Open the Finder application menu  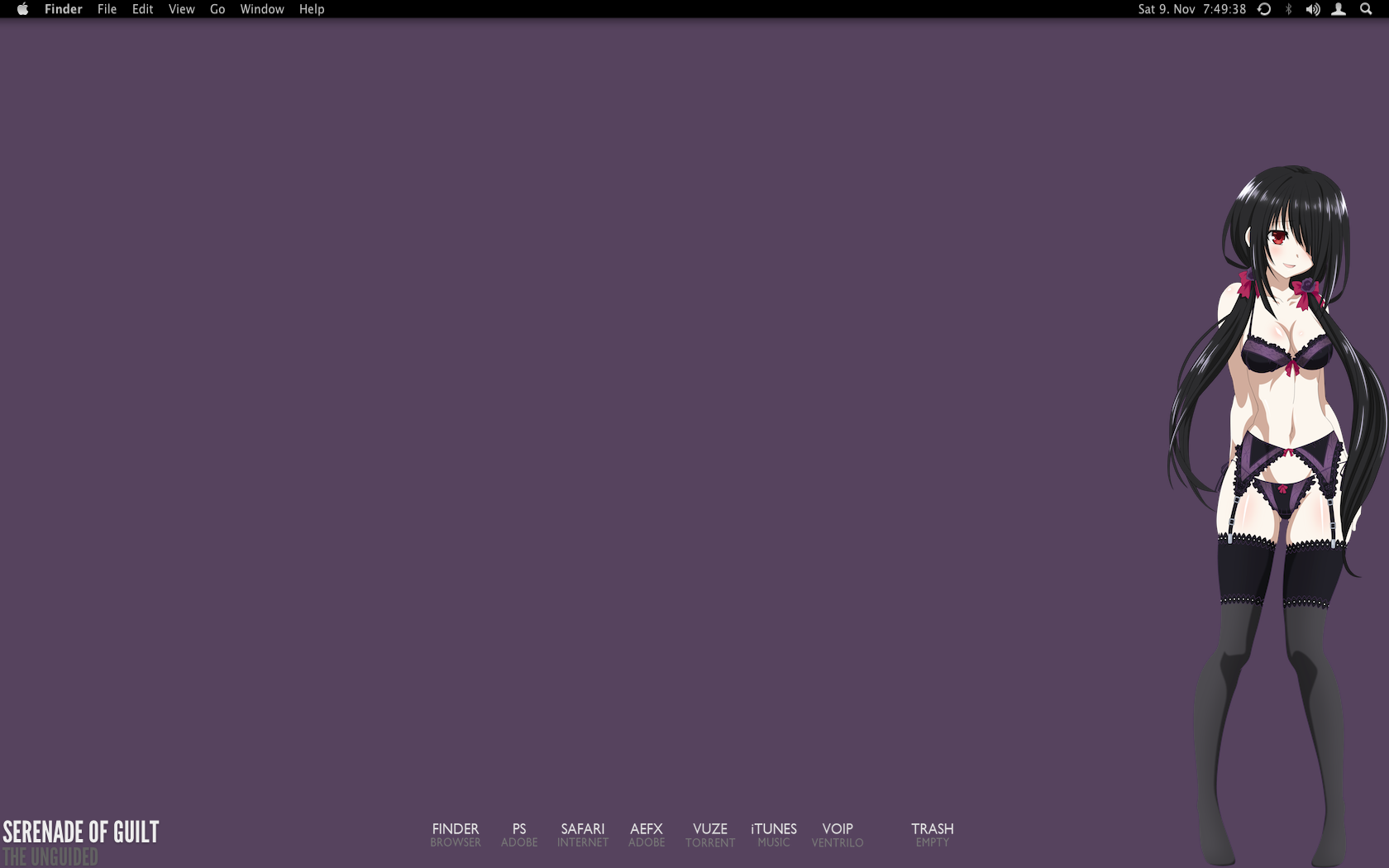[x=64, y=9]
